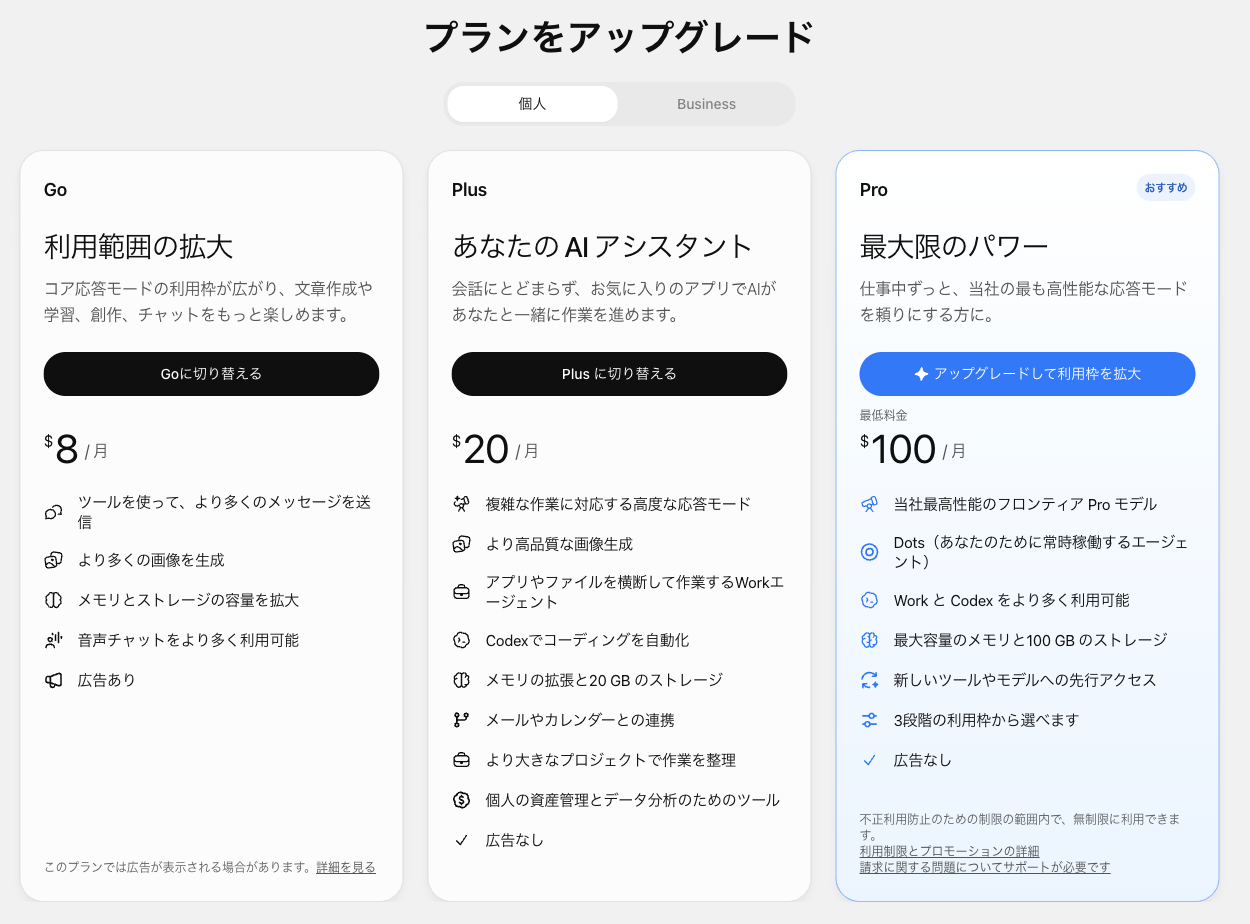The height and width of the screenshot is (924, 1250).
Task: Click branch icon beside メールやカレンダーとの連携
Action: (x=461, y=720)
